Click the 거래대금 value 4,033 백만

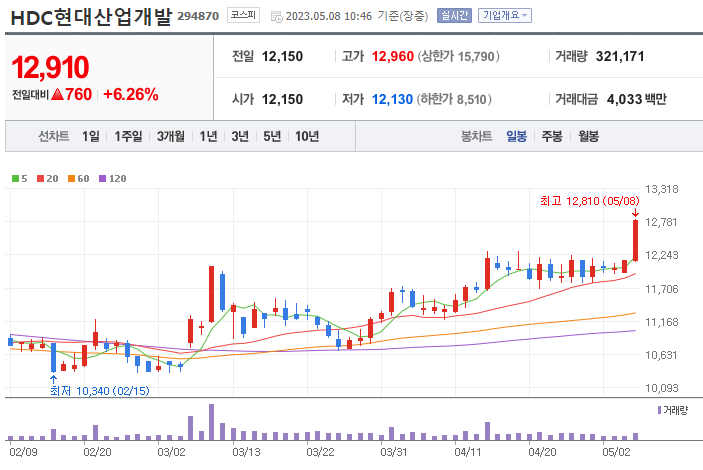point(637,99)
